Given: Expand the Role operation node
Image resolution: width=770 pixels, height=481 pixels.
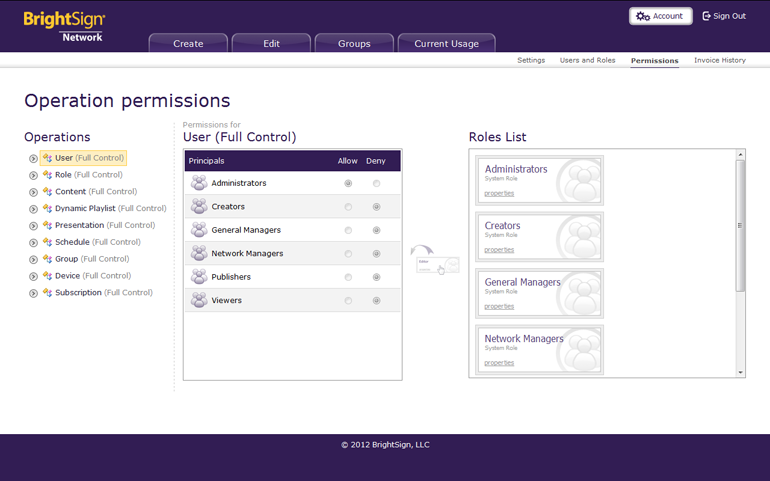Looking at the screenshot, I should [x=33, y=175].
